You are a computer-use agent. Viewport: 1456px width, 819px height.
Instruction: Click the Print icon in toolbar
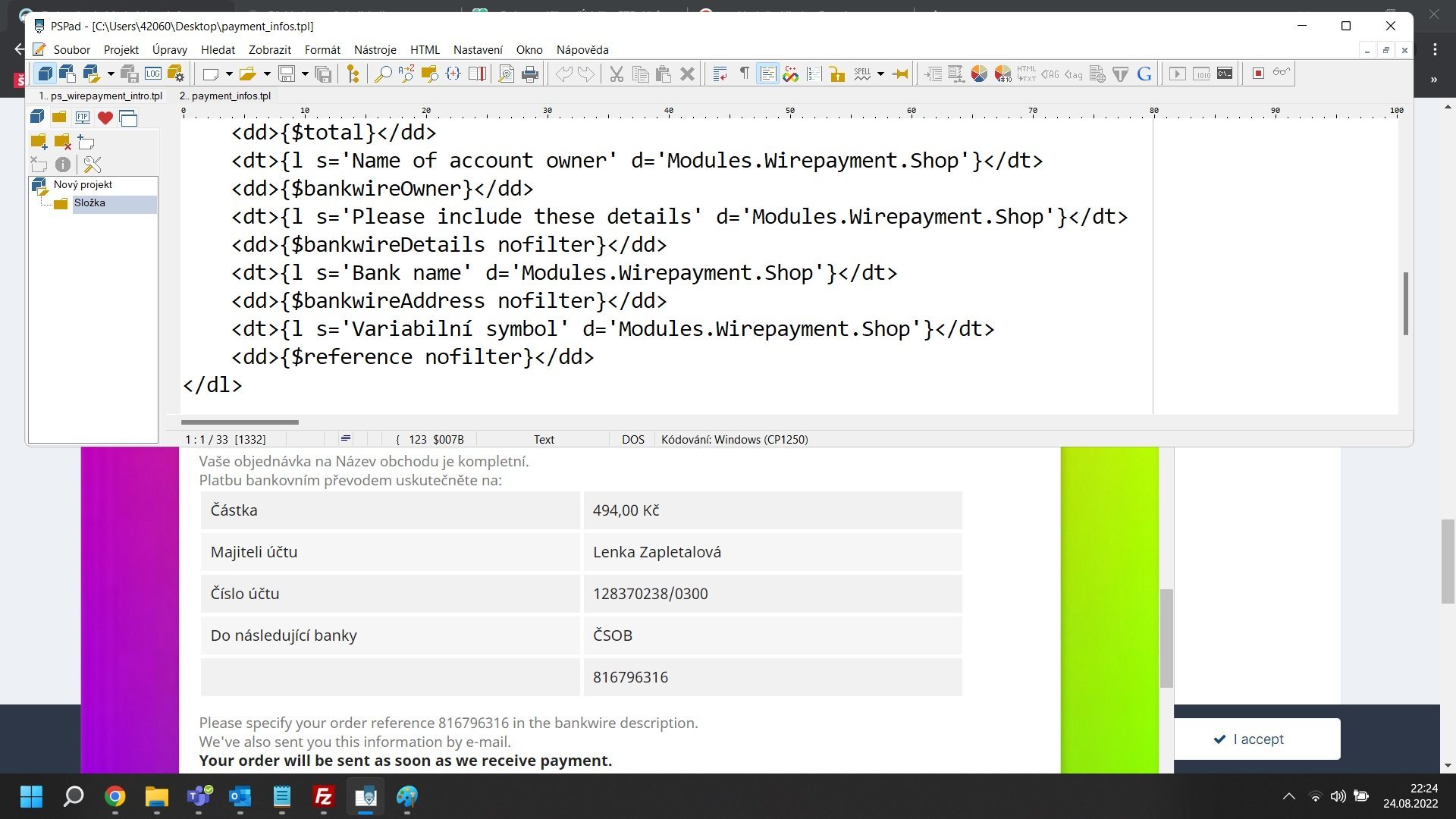530,74
